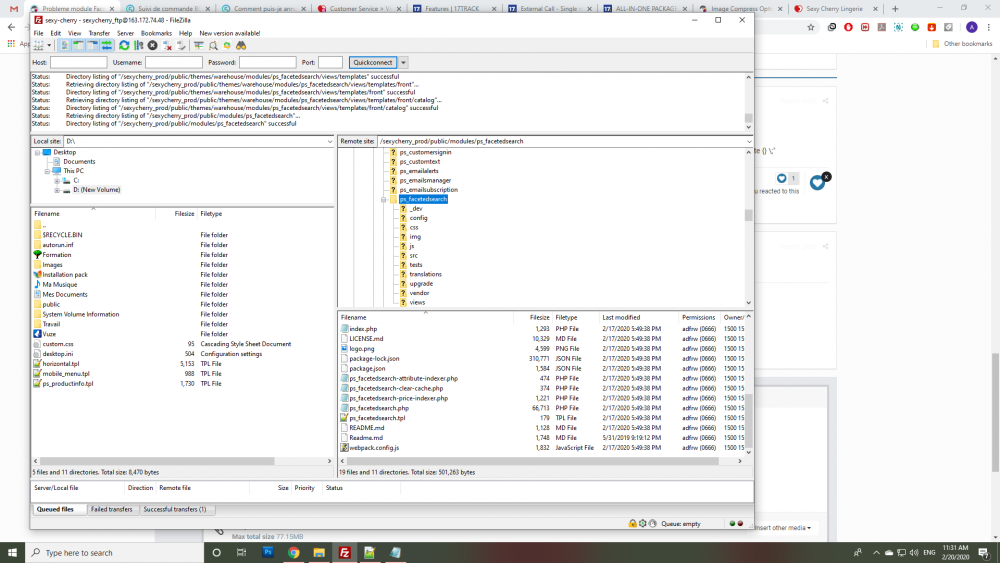1000x563 pixels.
Task: Open the directory listing filters icon
Action: [198, 45]
